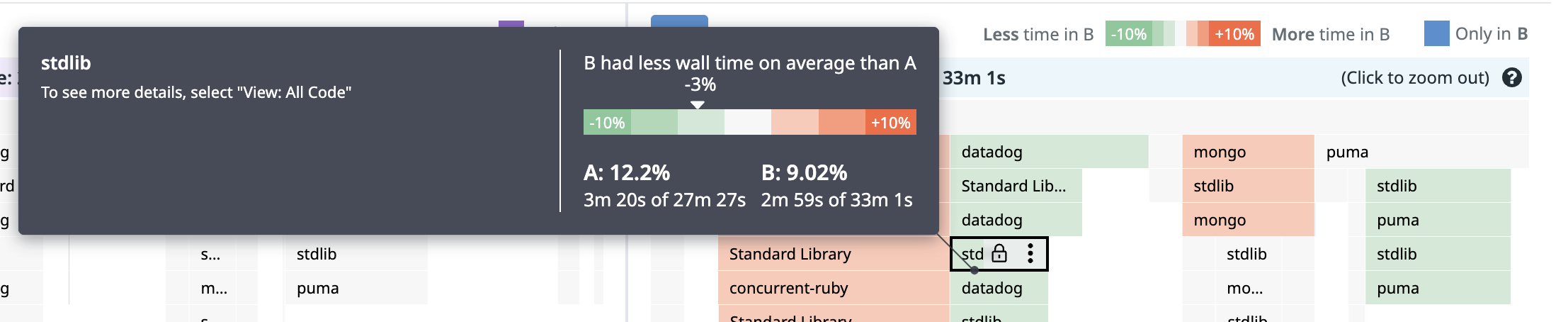Click the help question mark icon
This screenshot has height=322, width=1568.
1511,77
